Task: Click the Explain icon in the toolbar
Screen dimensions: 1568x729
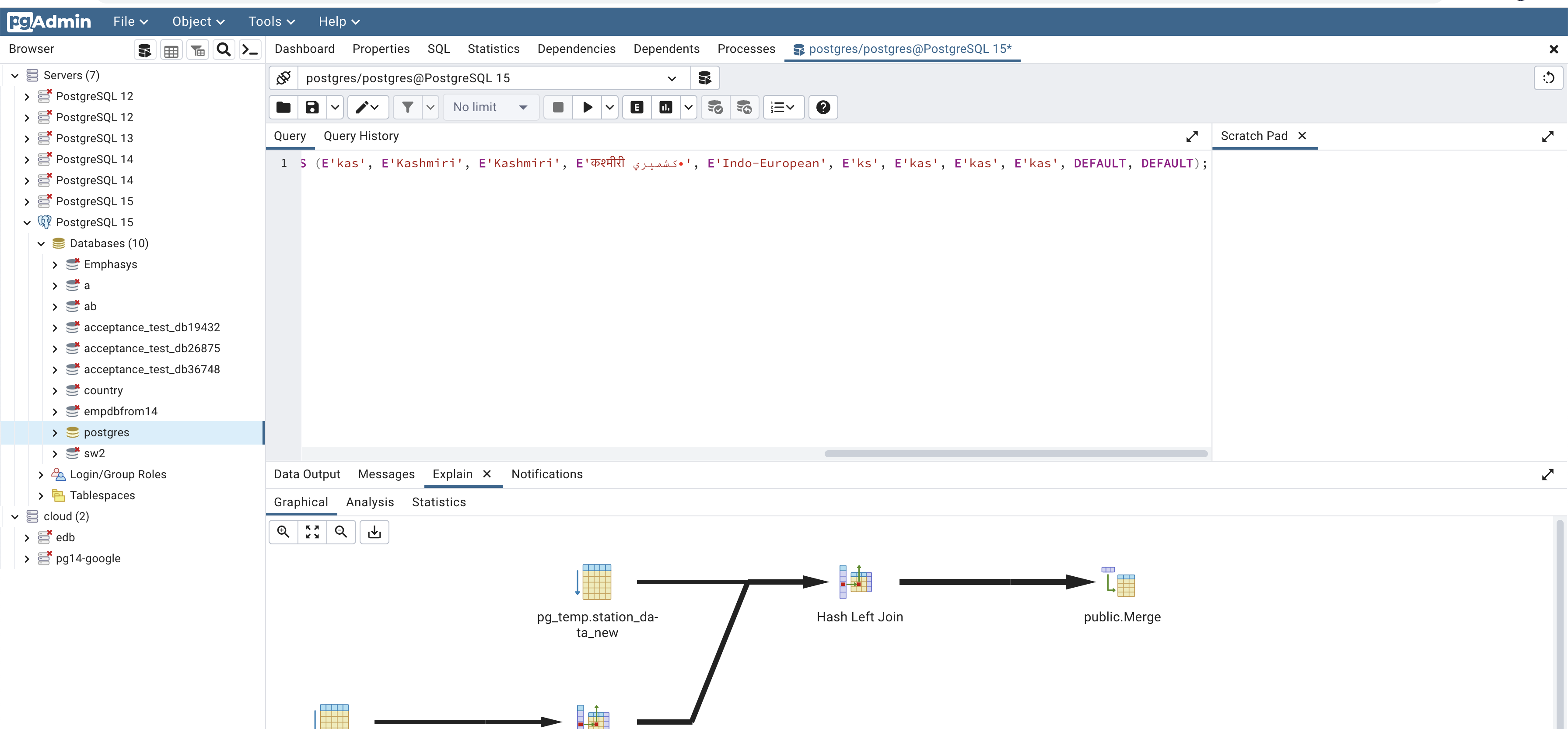Action: tap(636, 107)
